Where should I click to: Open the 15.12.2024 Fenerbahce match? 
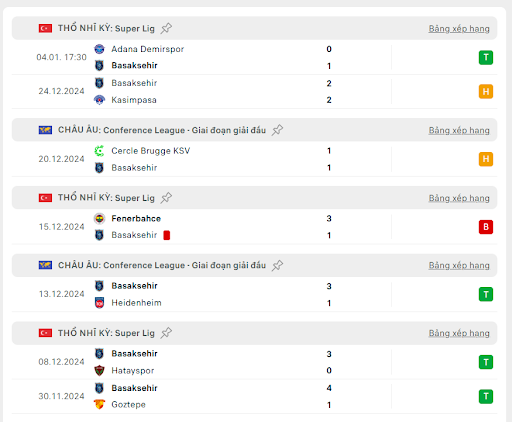click(x=254, y=227)
